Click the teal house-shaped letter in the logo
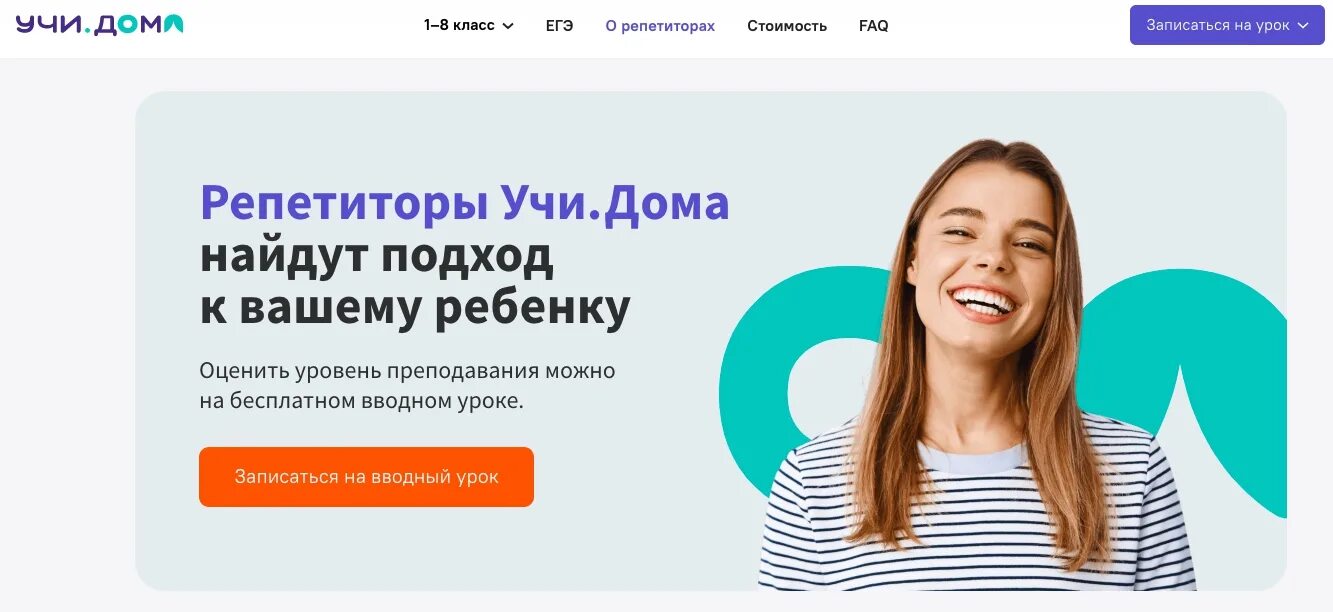1333x612 pixels. [173, 25]
